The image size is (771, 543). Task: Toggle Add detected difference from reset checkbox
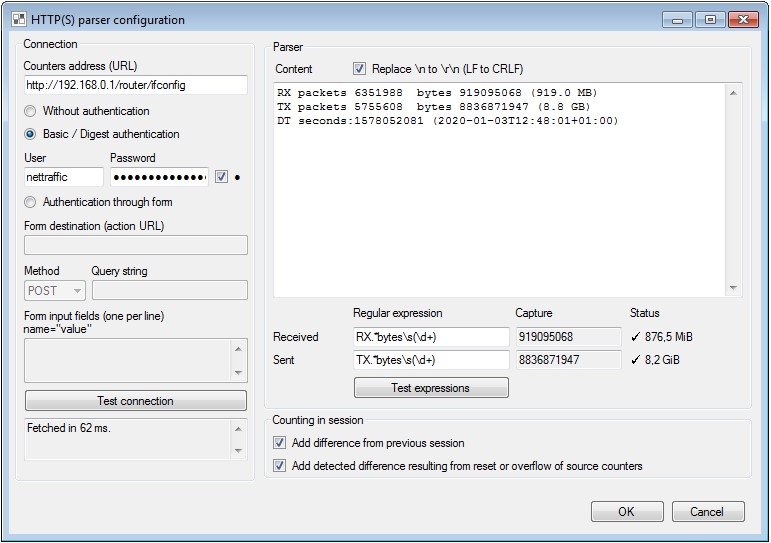pyautogui.click(x=280, y=466)
